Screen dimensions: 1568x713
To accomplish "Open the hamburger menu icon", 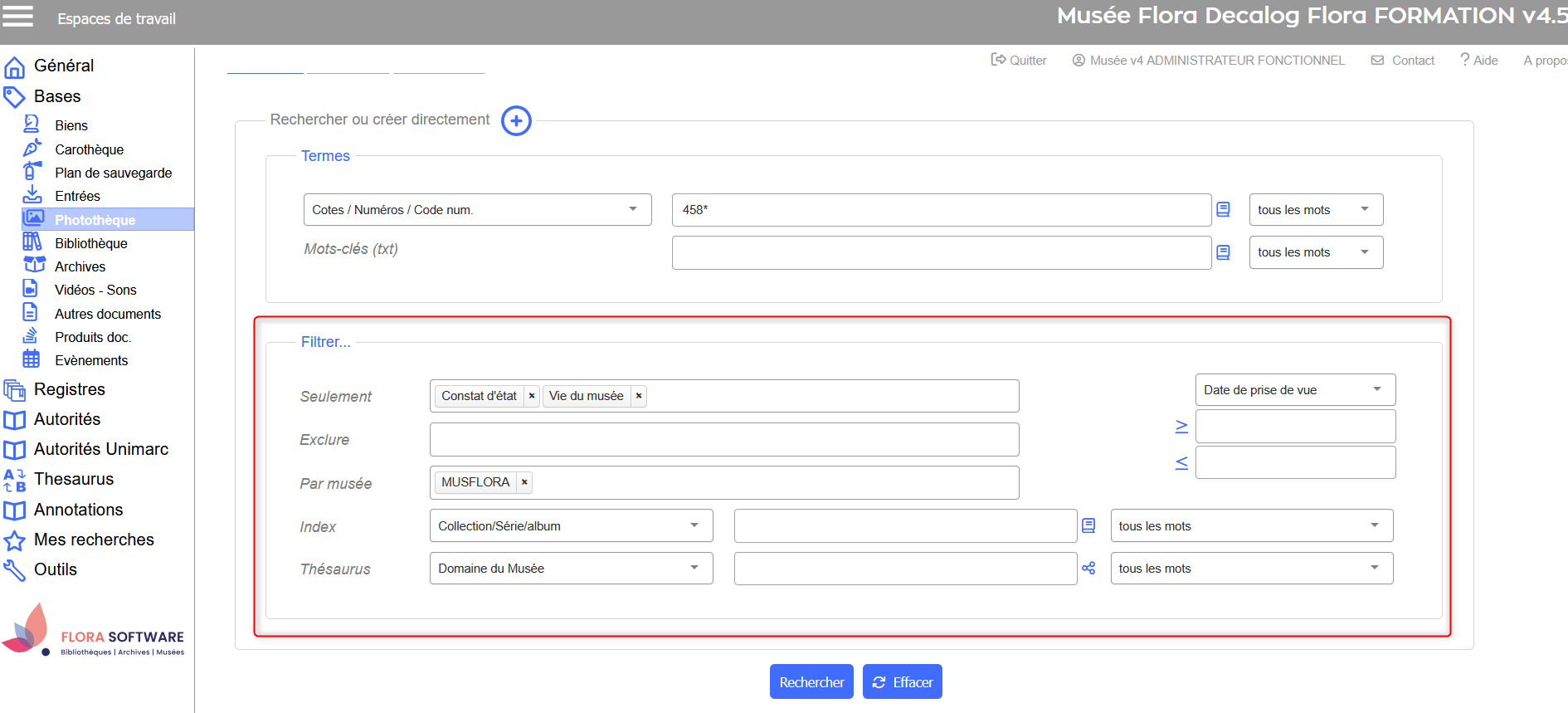I will (18, 17).
